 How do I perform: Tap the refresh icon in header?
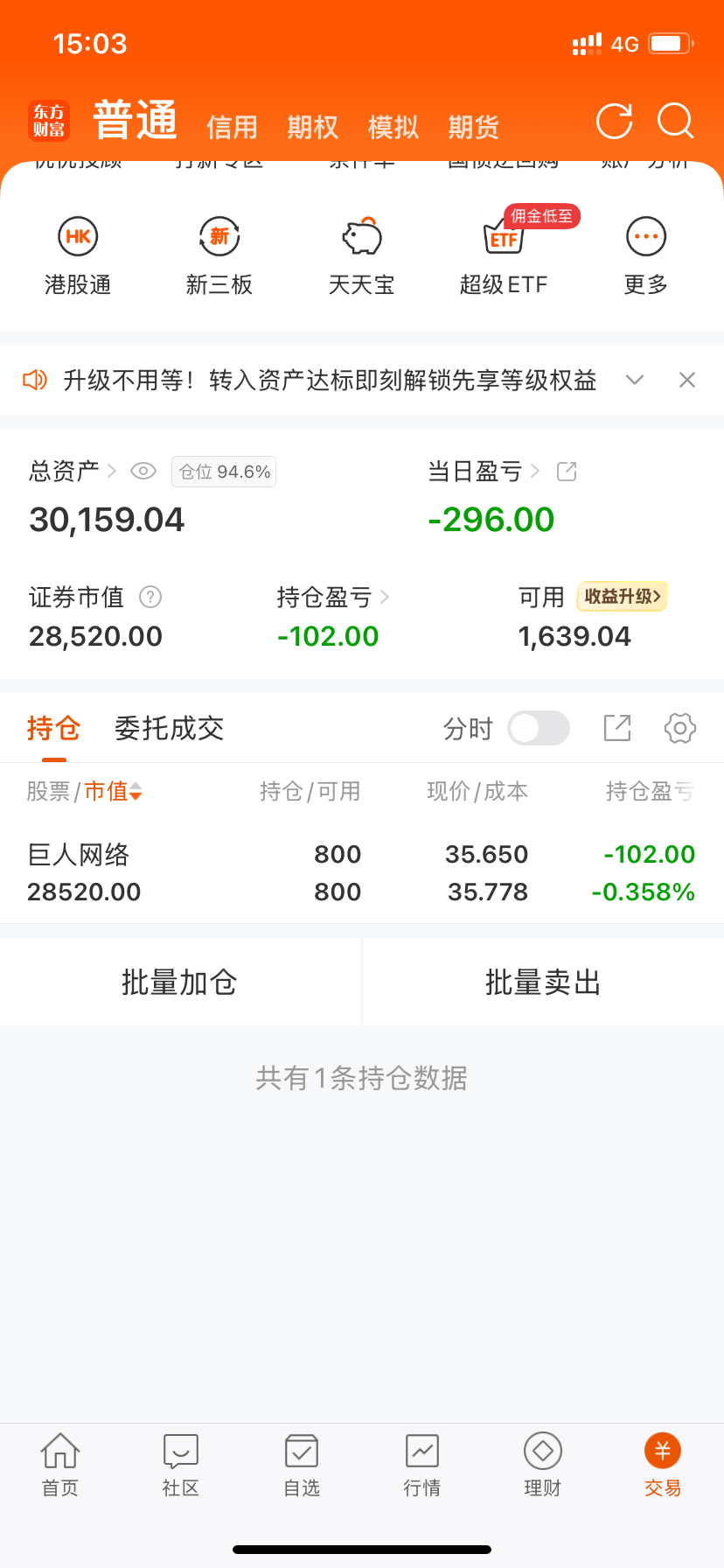614,122
